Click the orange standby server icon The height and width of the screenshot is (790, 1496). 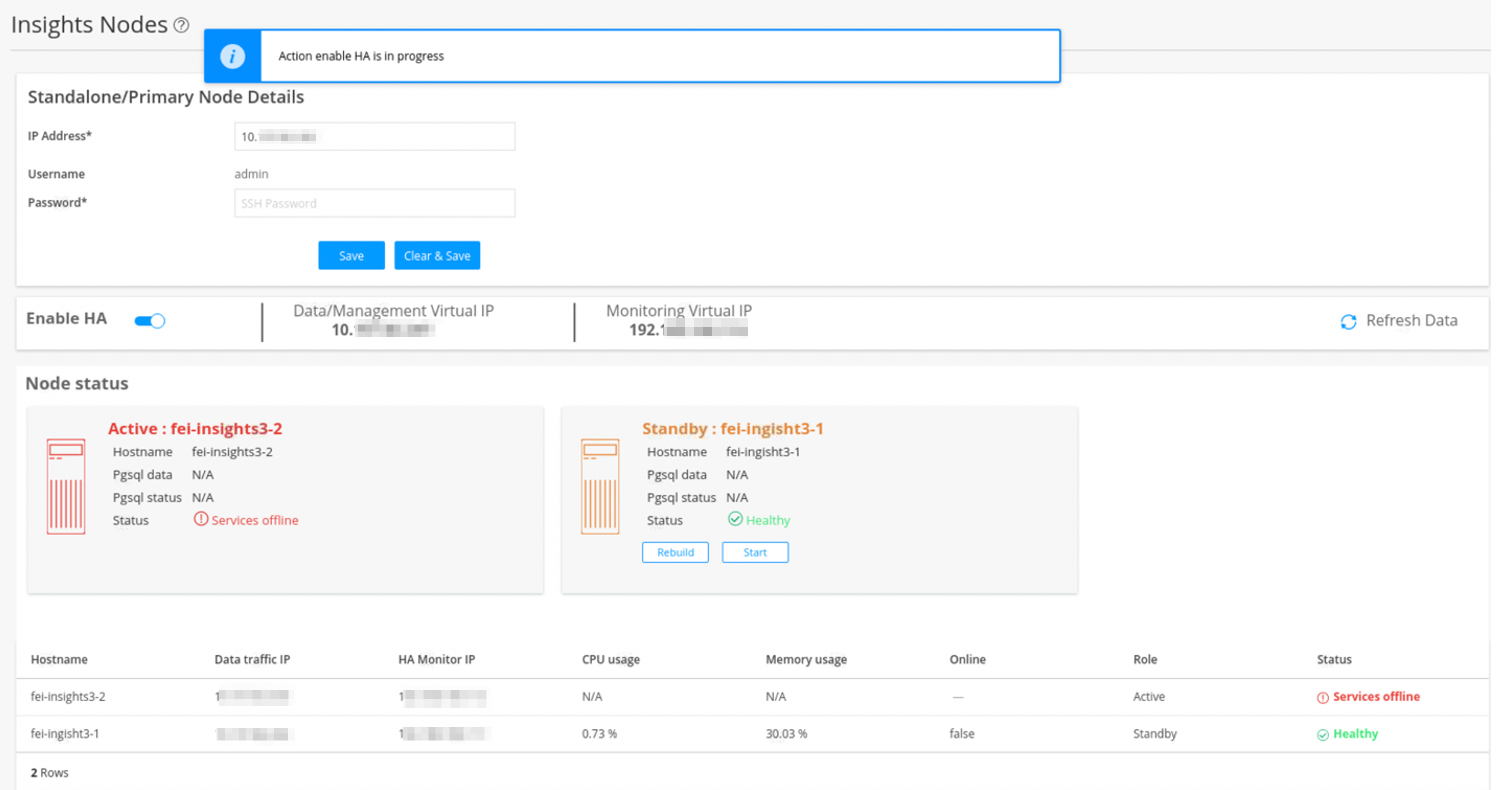tap(600, 487)
